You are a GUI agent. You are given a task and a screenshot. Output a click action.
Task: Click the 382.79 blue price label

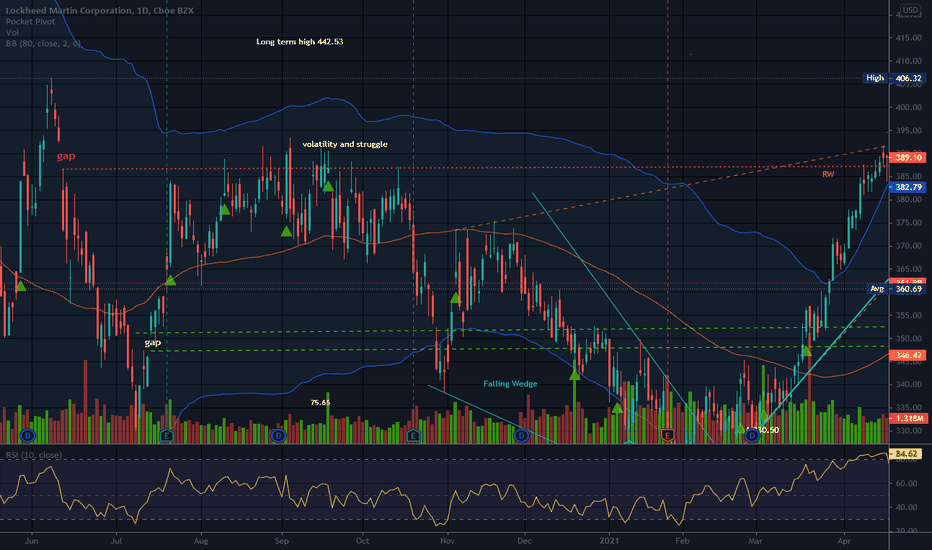(908, 187)
